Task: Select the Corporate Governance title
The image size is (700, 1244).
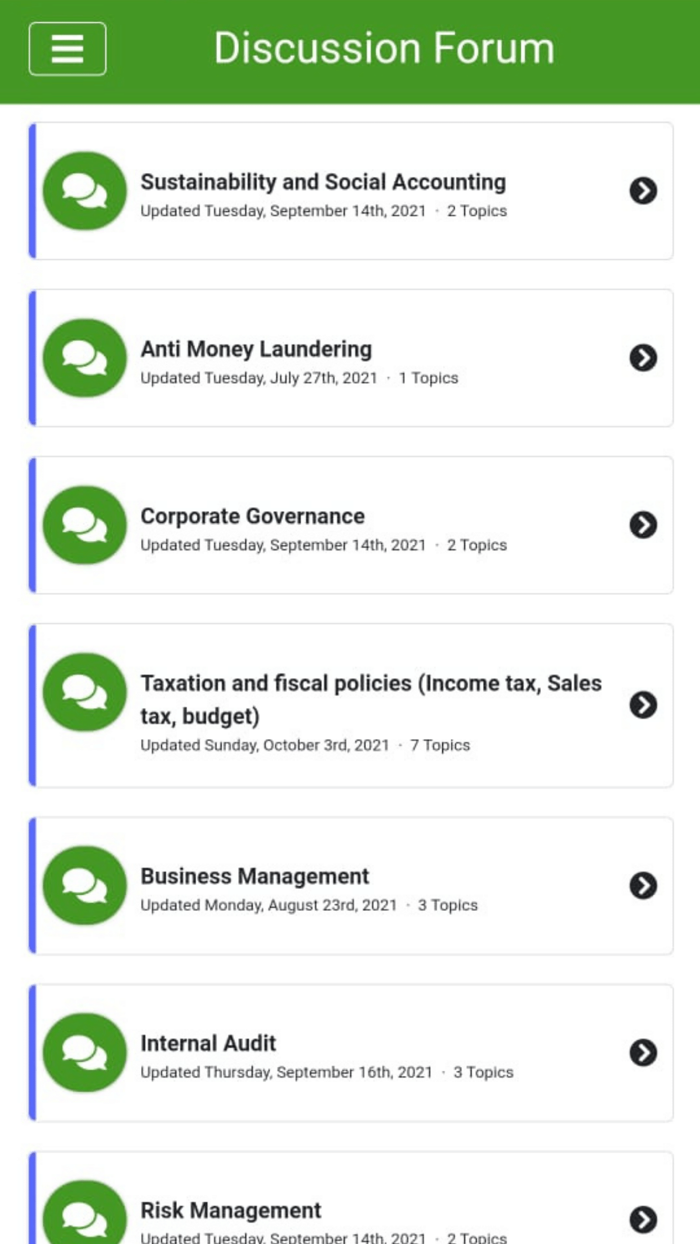Action: point(253,516)
